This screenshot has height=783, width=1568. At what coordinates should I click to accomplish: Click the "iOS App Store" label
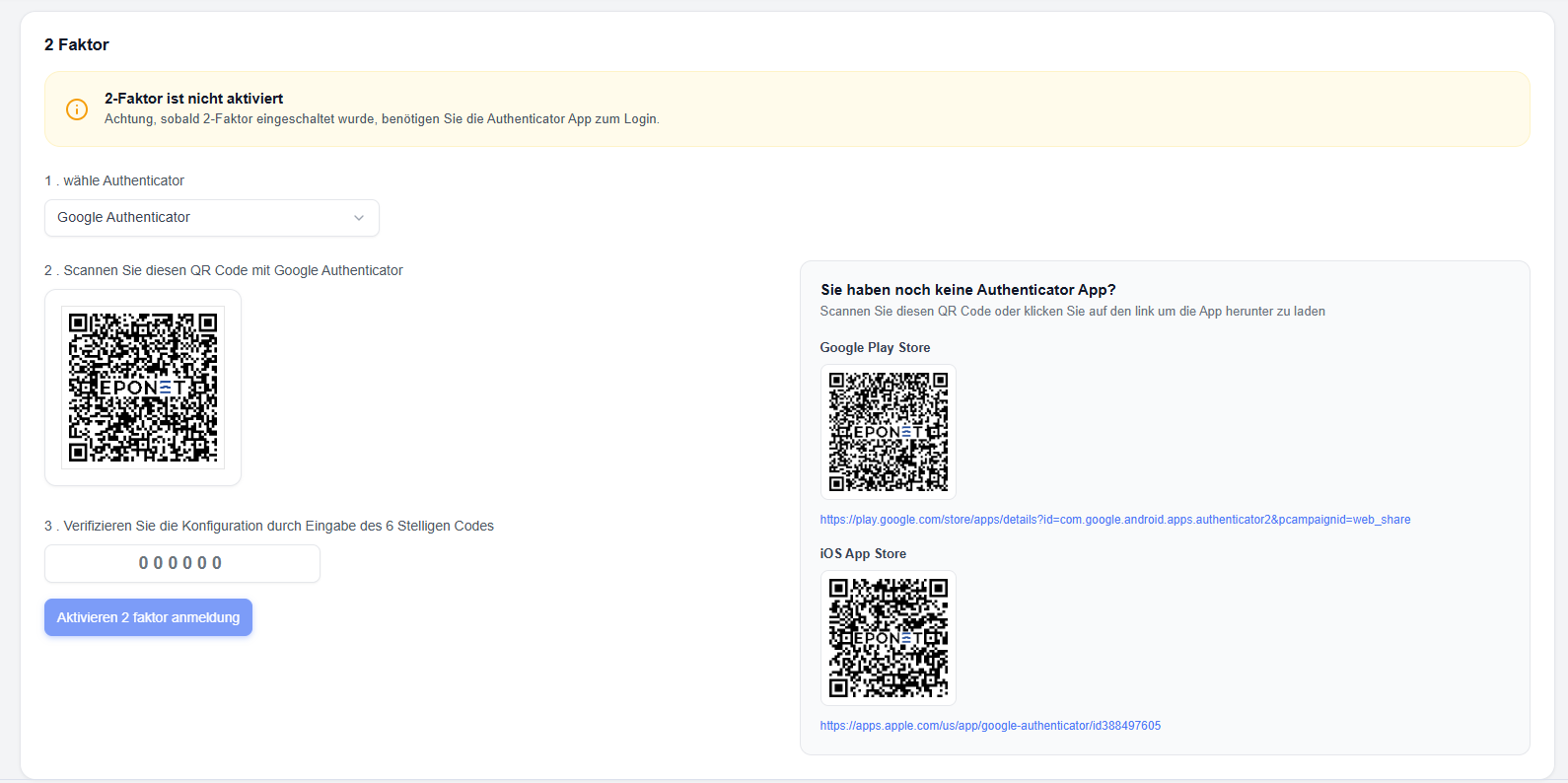pyautogui.click(x=863, y=554)
